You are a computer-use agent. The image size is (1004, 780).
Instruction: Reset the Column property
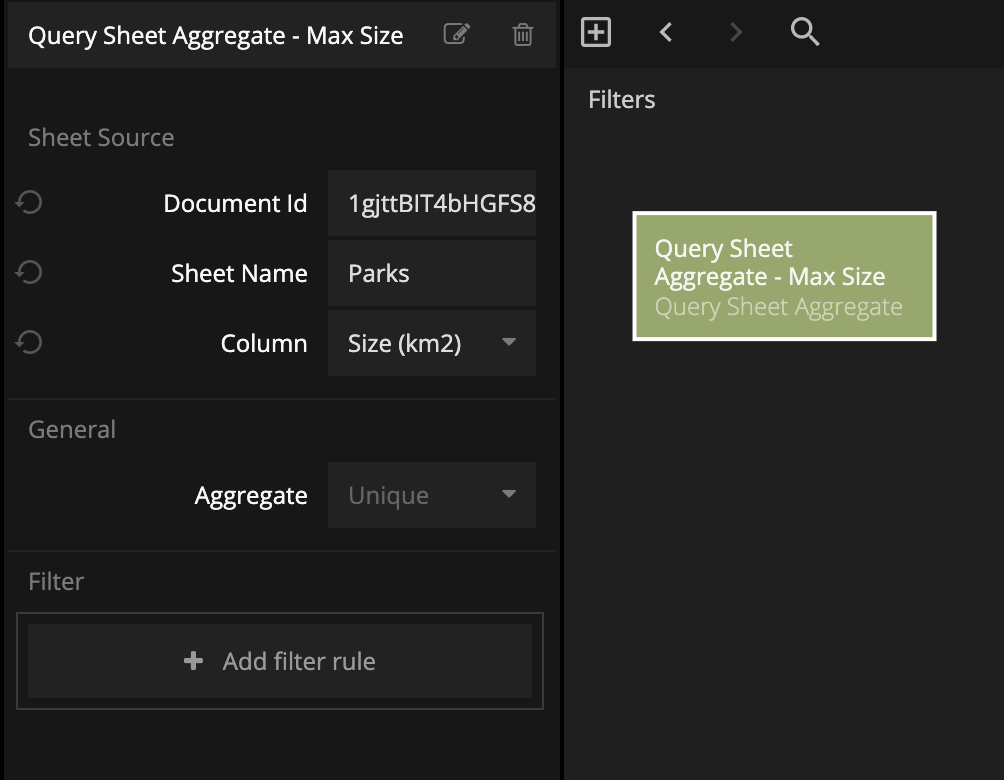pyautogui.click(x=29, y=343)
